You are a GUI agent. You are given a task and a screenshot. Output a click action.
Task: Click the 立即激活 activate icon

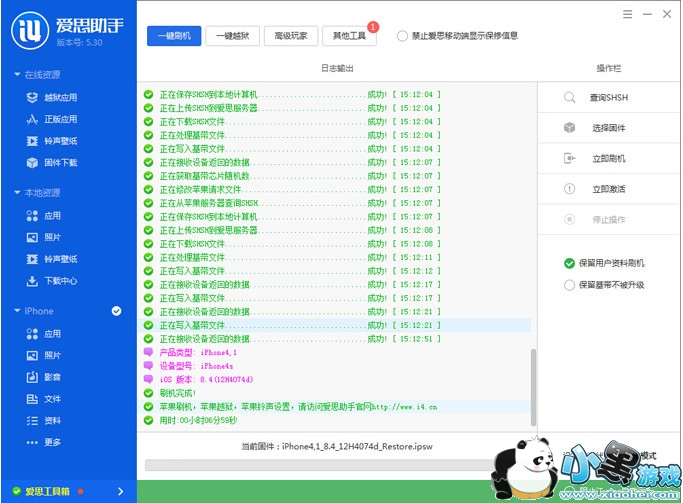569,188
